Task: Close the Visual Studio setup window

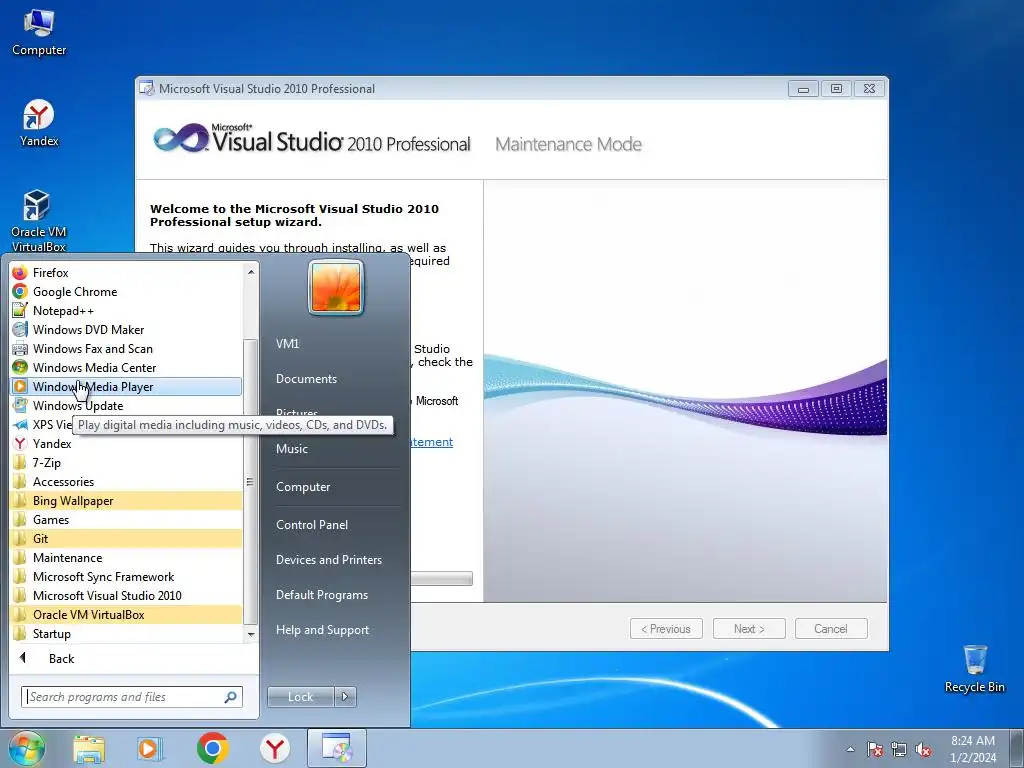Action: tap(869, 89)
